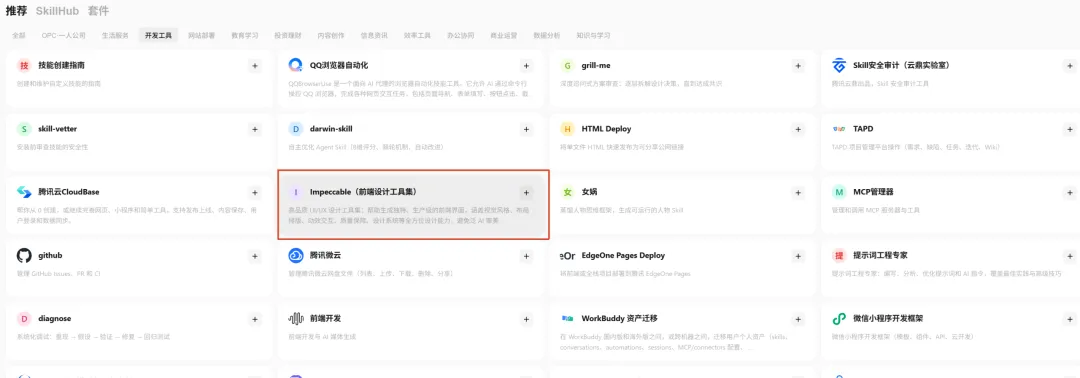This screenshot has width=1080, height=378.
Task: Add skill-vetter using its plus button
Action: coord(255,129)
